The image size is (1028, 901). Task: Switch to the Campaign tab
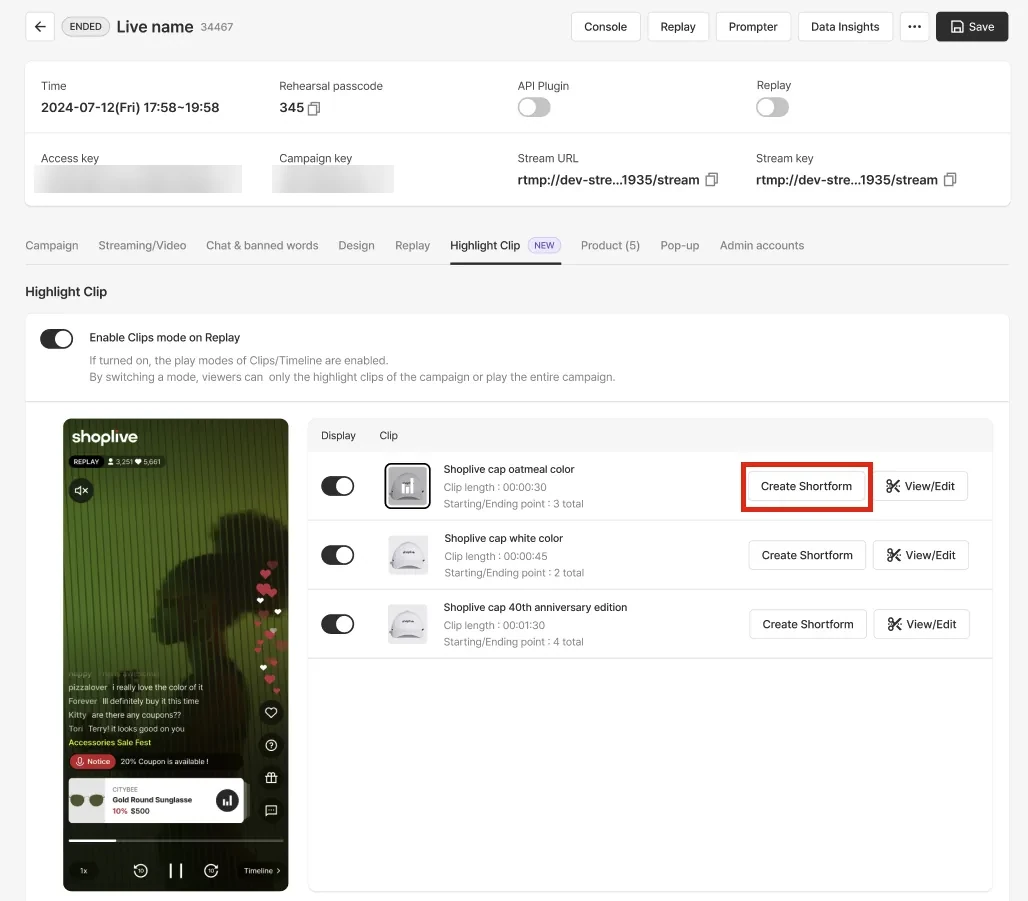click(52, 245)
